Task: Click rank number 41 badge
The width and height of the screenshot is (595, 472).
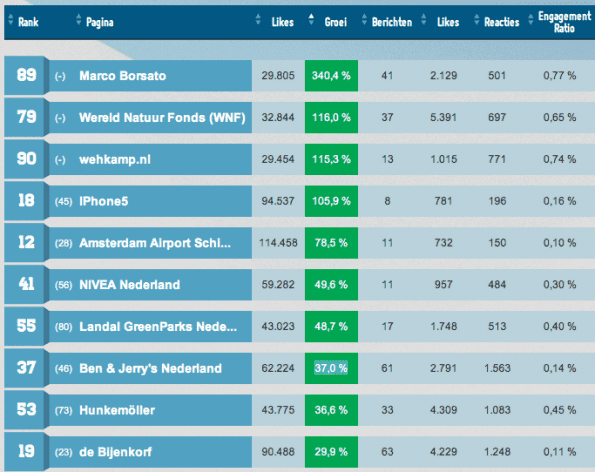Action: [x=27, y=284]
